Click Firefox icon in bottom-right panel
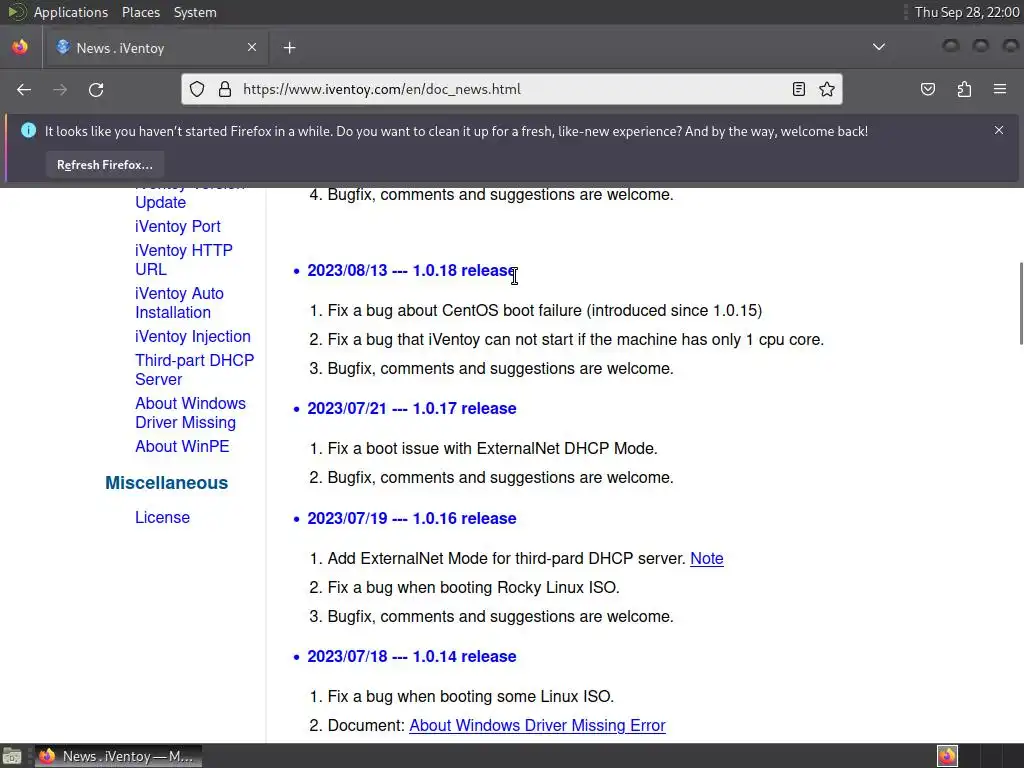This screenshot has height=768, width=1024. click(x=947, y=756)
